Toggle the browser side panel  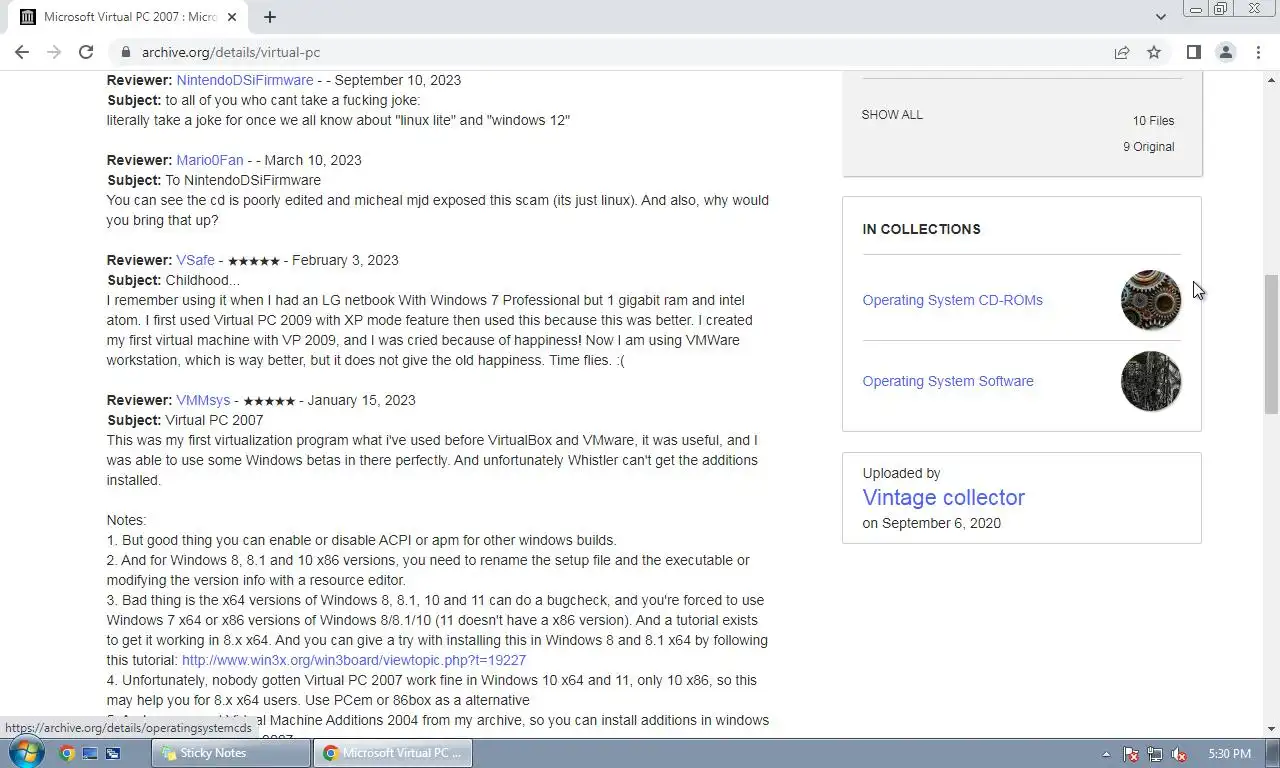(1194, 52)
